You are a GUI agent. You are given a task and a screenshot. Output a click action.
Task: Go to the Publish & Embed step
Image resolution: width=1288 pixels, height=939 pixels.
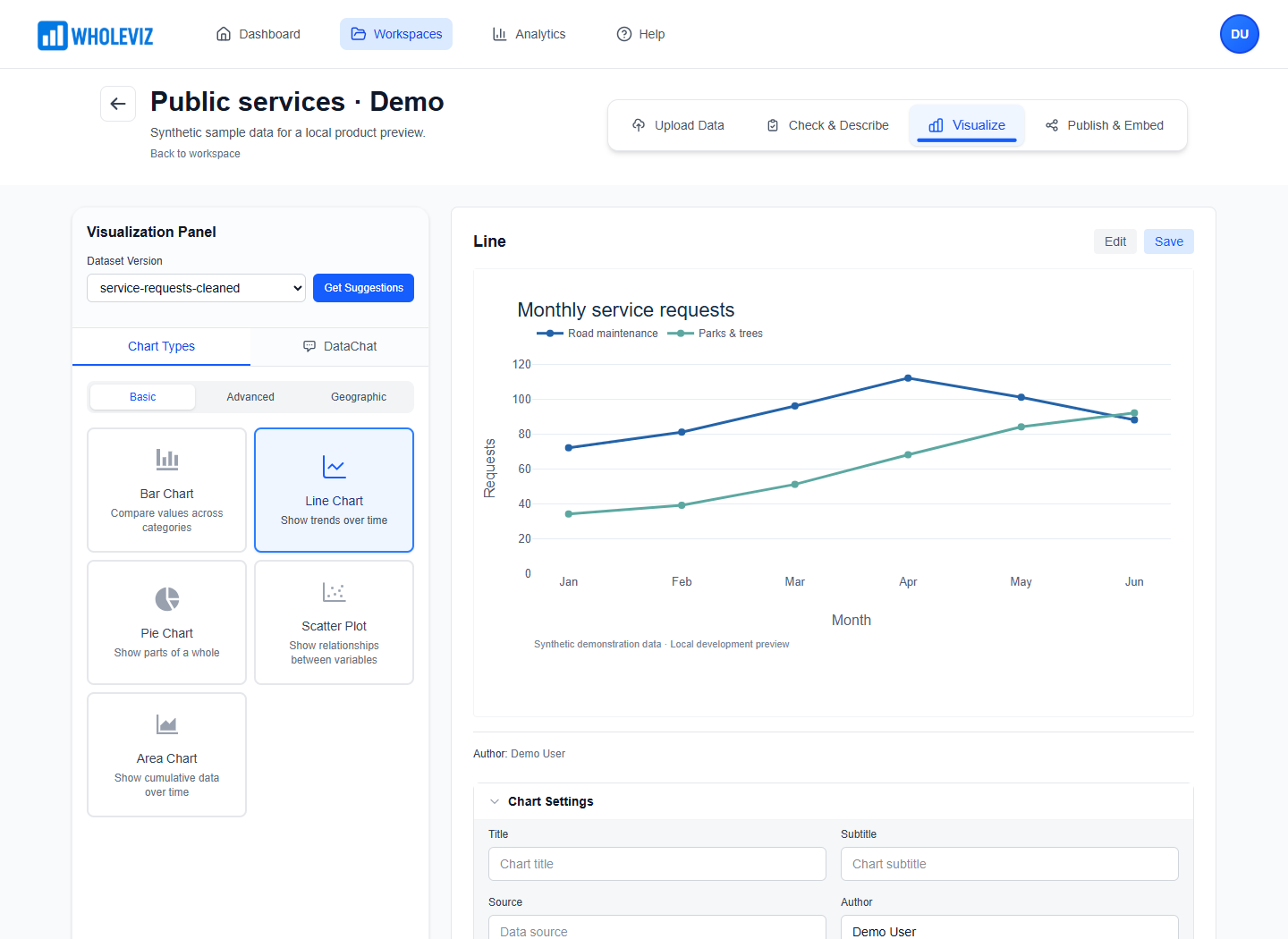pos(1105,125)
